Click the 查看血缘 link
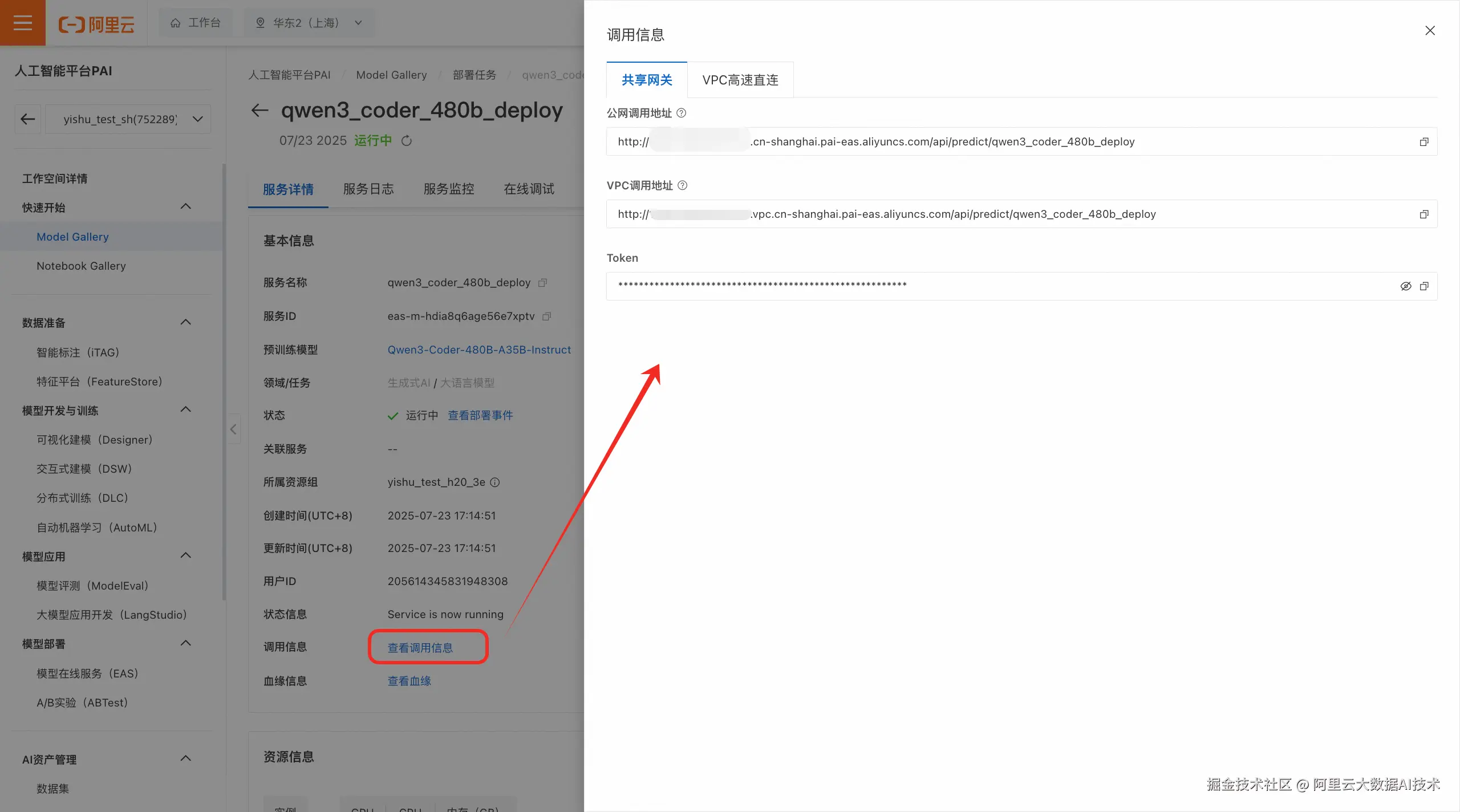The image size is (1460, 812). (x=409, y=681)
